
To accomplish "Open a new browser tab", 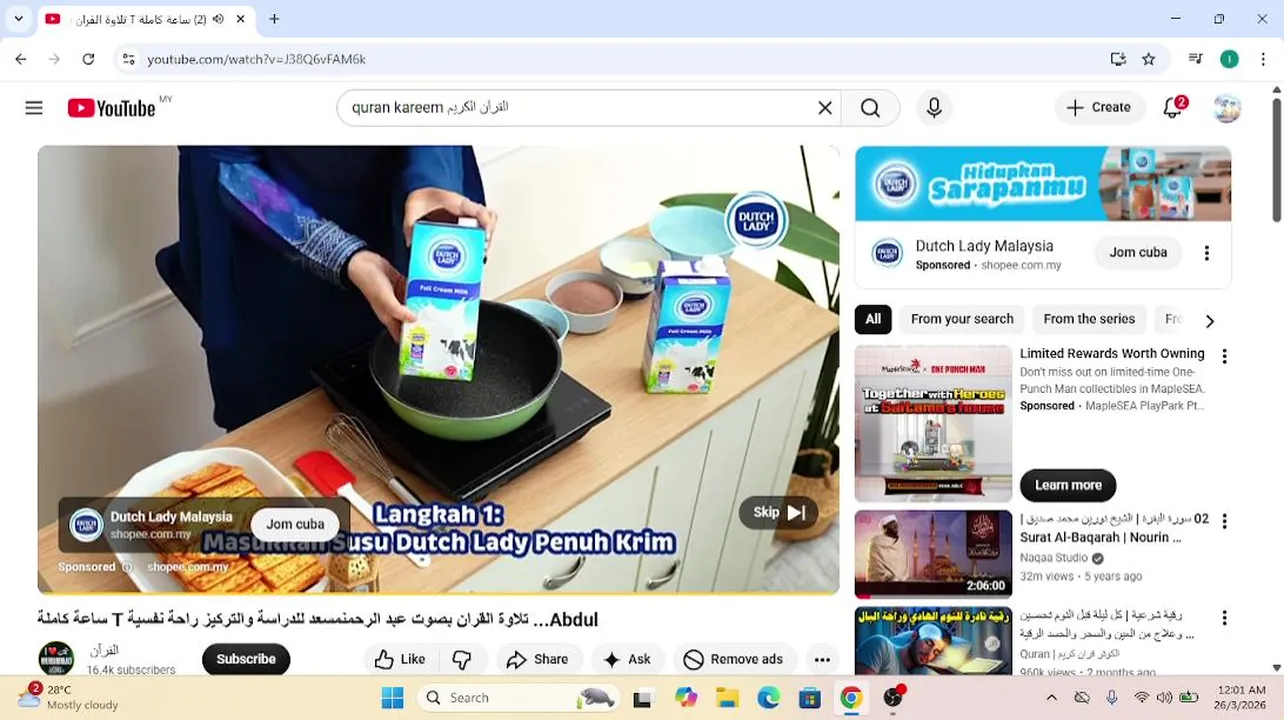I will coord(274,19).
